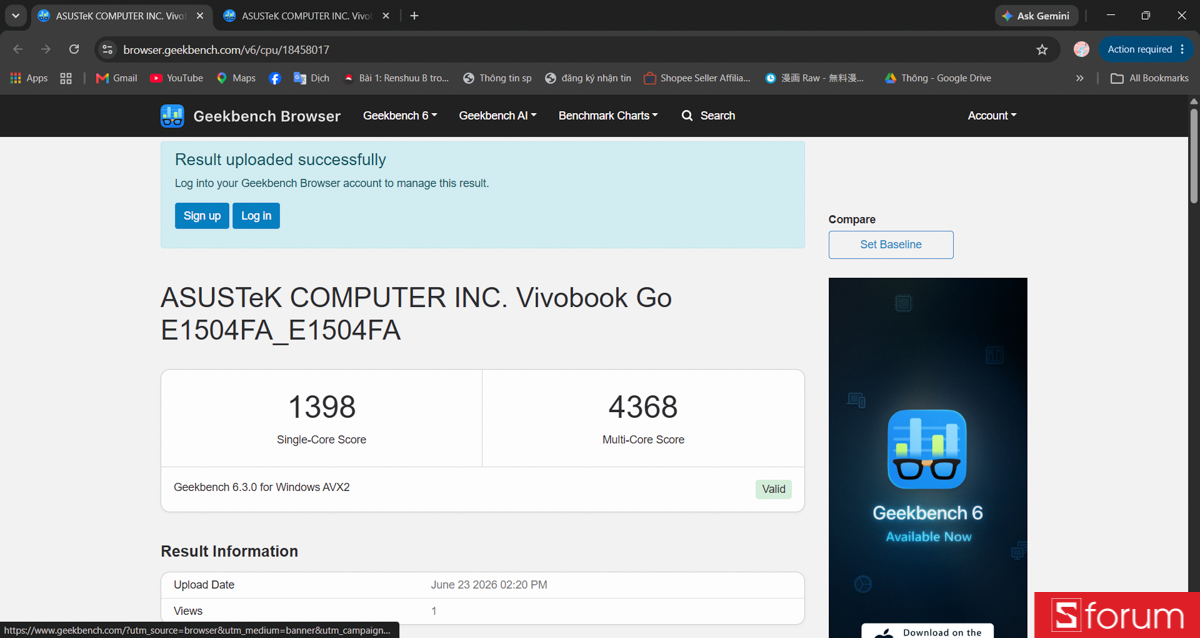Open the Thông - Google Drive bookmark
The image size is (1200, 638).
click(938, 78)
